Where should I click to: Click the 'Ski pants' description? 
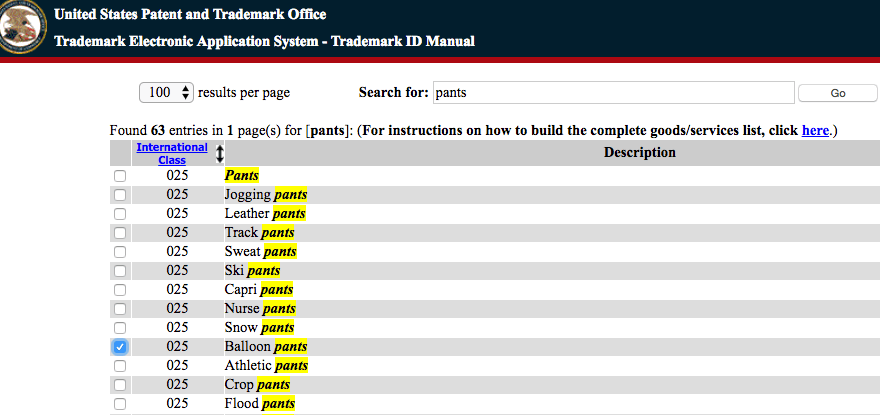[x=253, y=271]
